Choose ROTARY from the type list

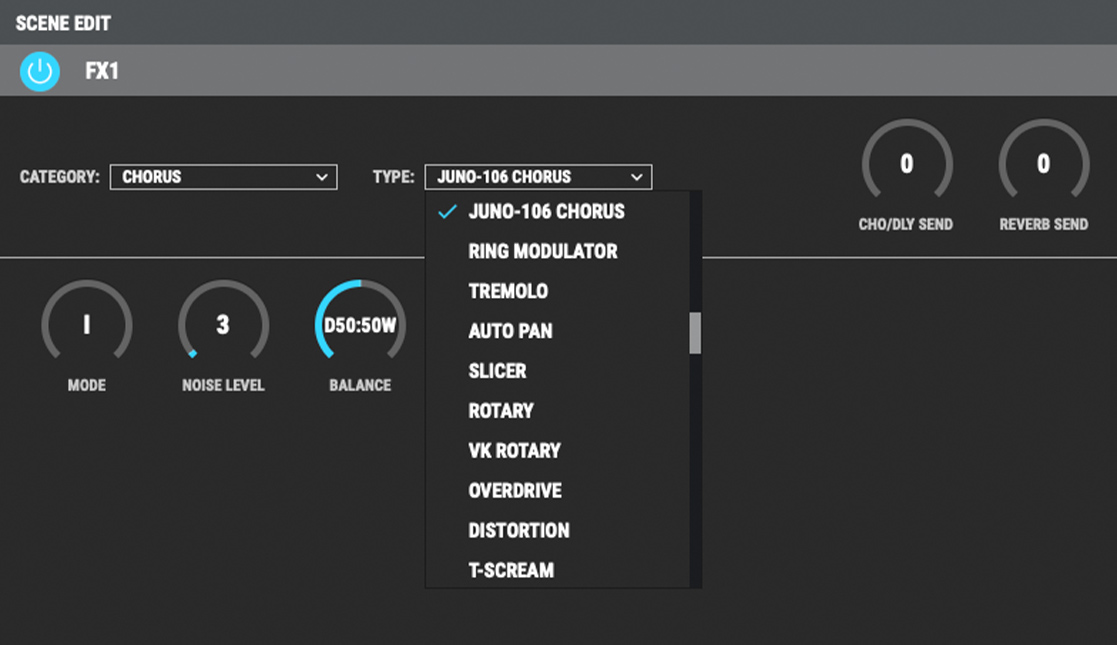click(x=557, y=411)
